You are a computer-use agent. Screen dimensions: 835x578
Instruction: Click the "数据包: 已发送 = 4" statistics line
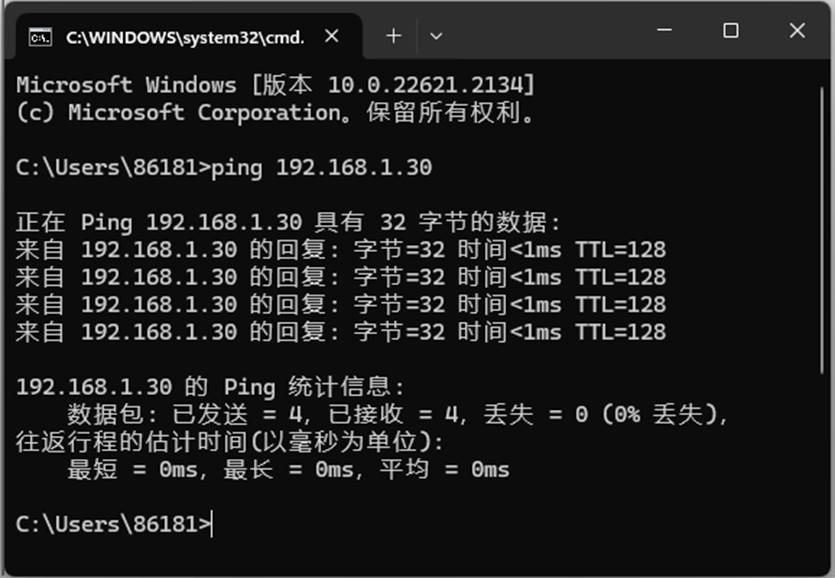tap(397, 415)
